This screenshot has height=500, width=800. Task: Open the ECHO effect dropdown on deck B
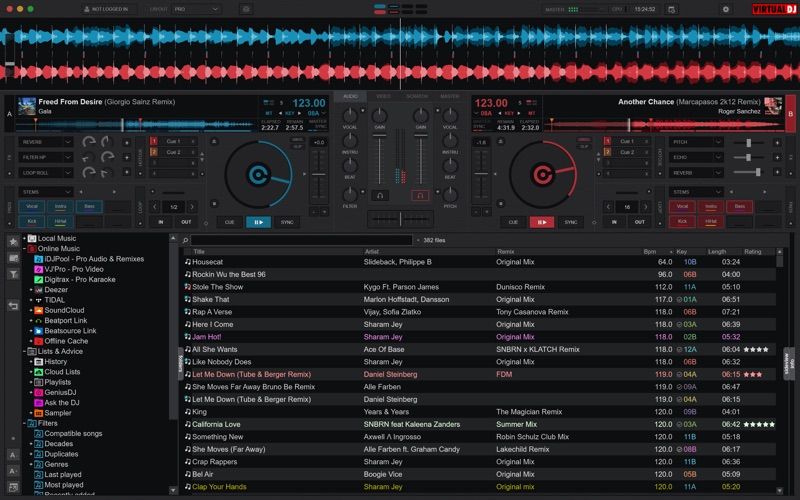tap(696, 157)
